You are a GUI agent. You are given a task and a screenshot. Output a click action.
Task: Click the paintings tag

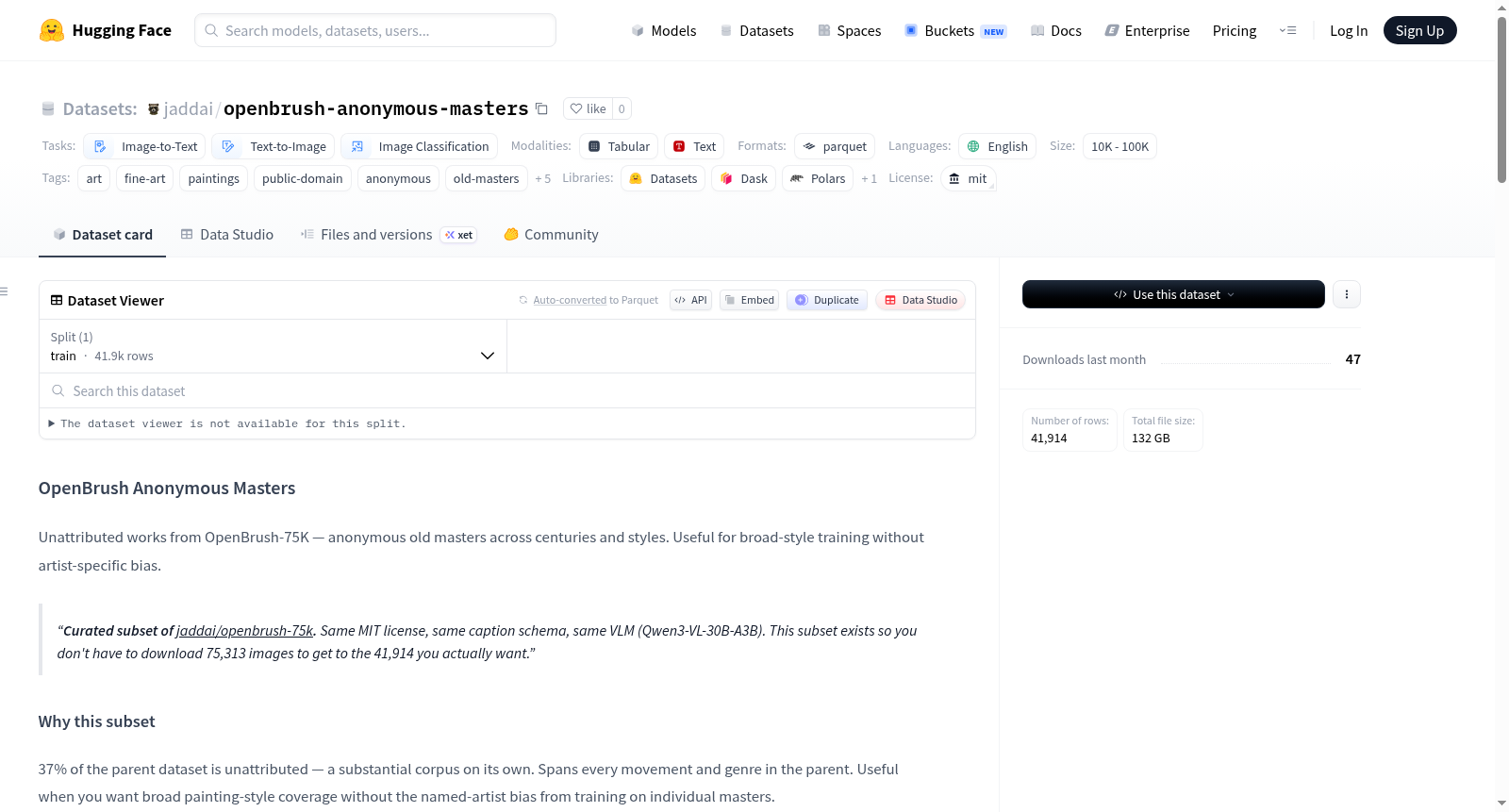pos(214,178)
